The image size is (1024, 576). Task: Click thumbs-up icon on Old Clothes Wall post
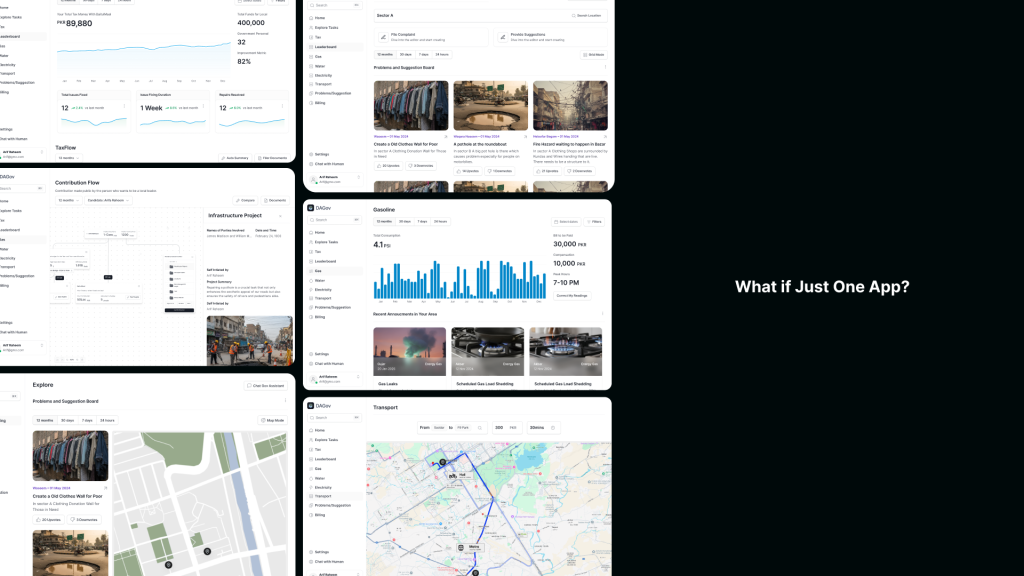[x=380, y=166]
